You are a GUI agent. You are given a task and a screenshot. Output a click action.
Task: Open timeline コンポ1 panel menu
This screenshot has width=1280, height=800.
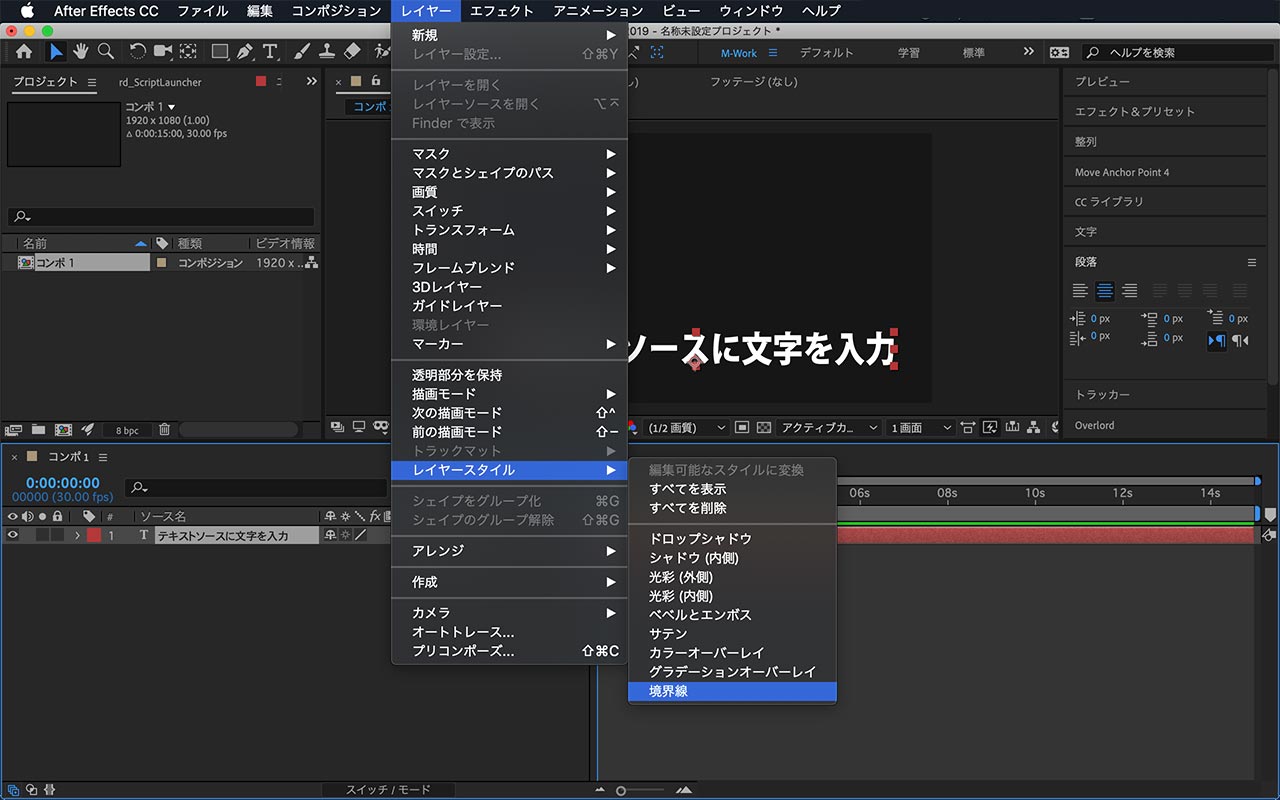click(102, 457)
